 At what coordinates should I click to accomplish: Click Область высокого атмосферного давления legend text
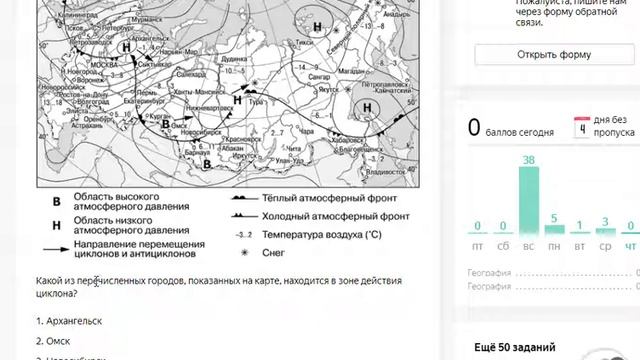point(131,202)
